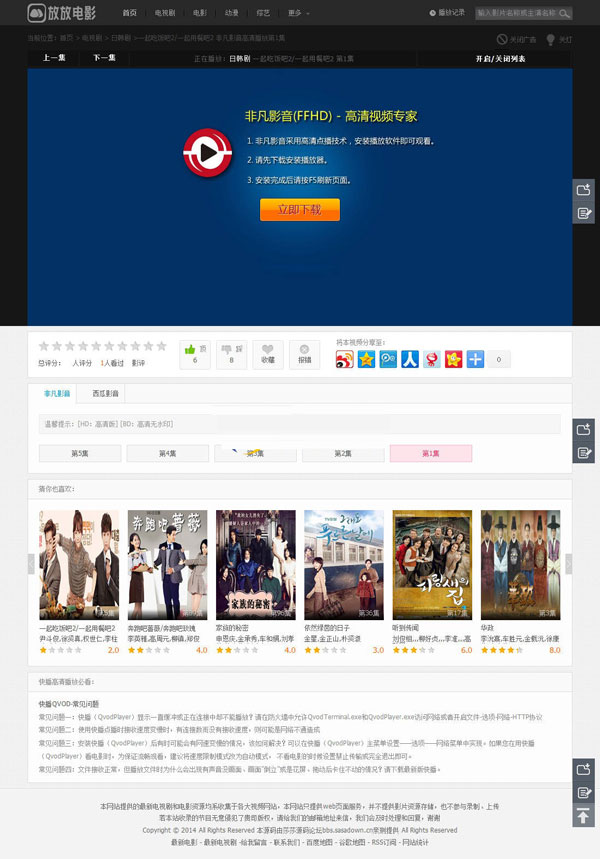Screen dimensions: 600x859
Task: Click the grey thumbs-down 踩 icon
Action: point(226,350)
